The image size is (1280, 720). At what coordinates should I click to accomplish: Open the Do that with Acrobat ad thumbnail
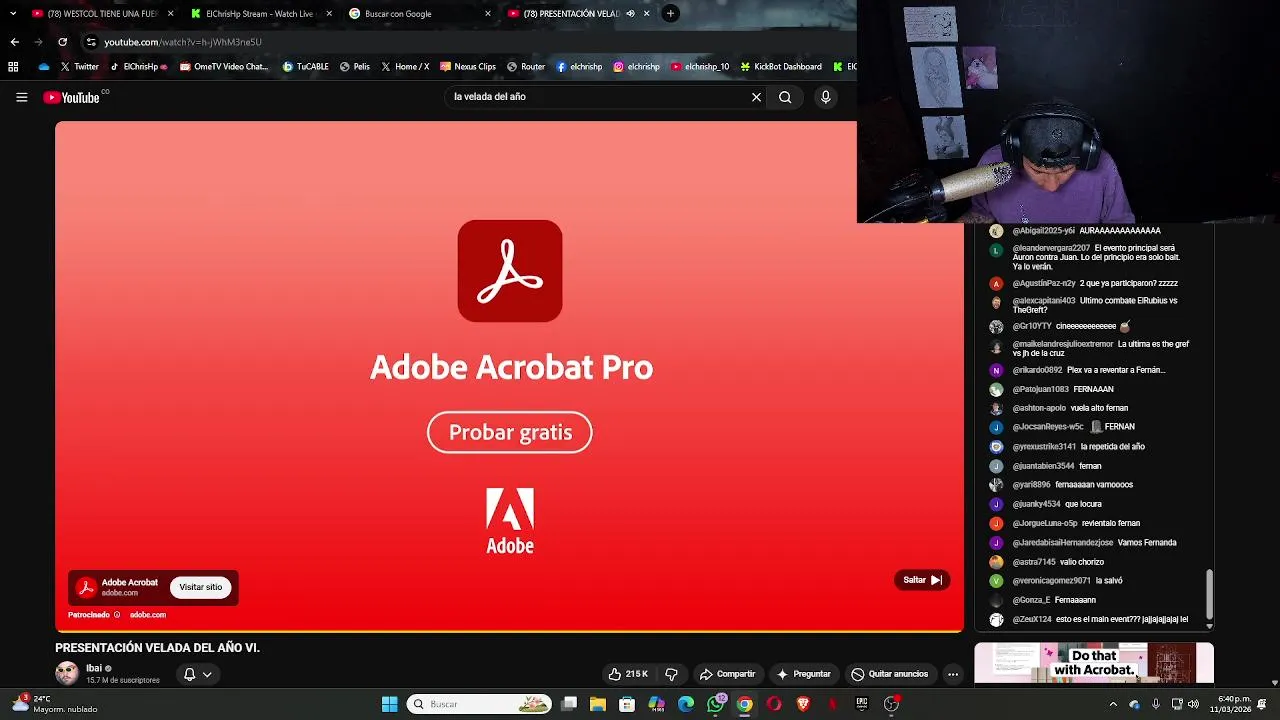(x=1094, y=663)
